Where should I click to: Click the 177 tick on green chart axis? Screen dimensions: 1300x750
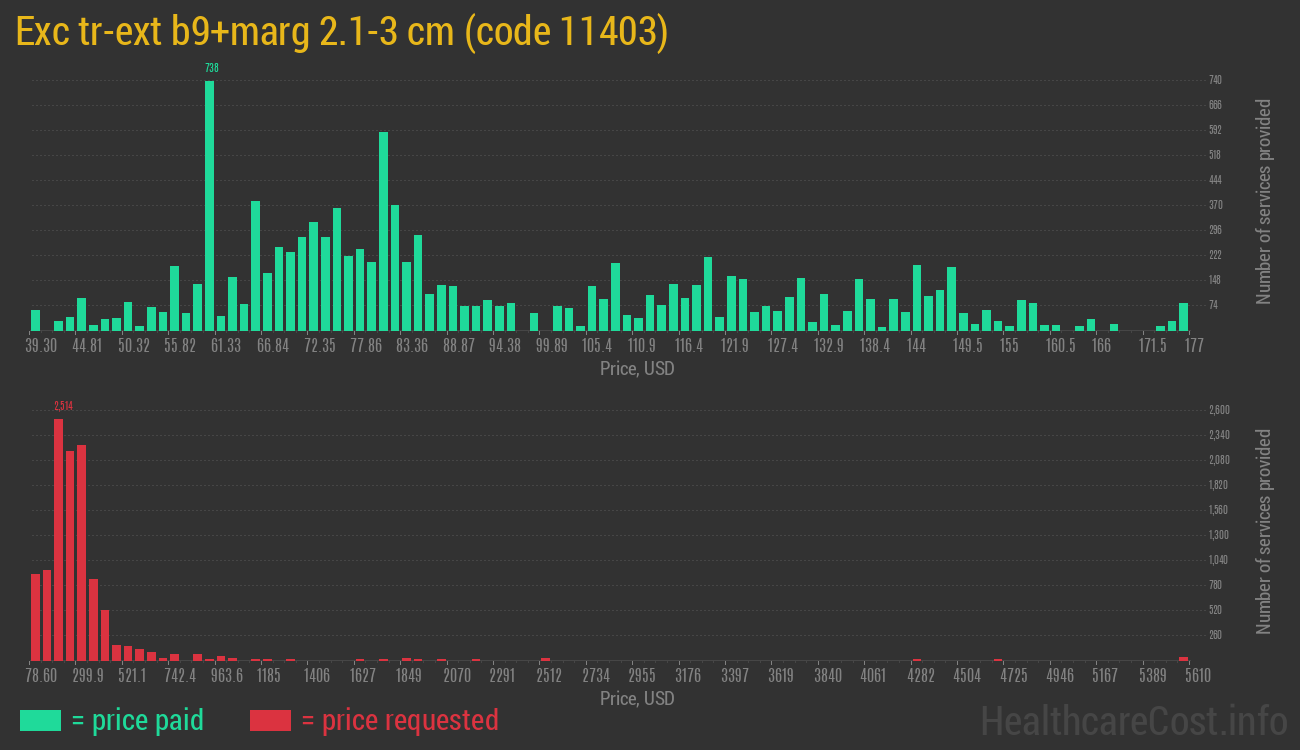point(1193,345)
